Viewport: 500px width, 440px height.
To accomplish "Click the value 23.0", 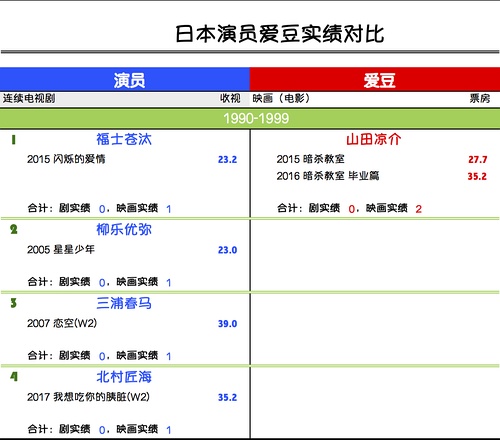I will tap(227, 250).
